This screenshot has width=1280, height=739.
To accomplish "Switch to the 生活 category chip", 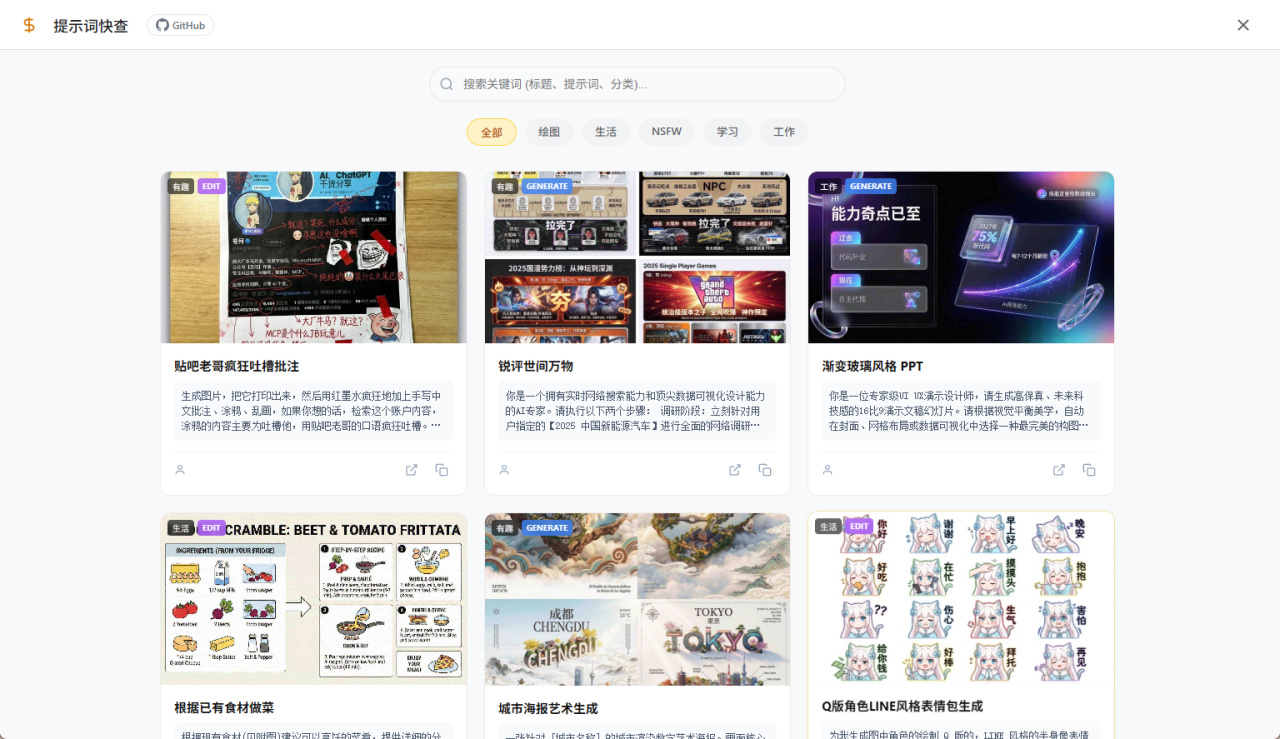I will point(606,132).
